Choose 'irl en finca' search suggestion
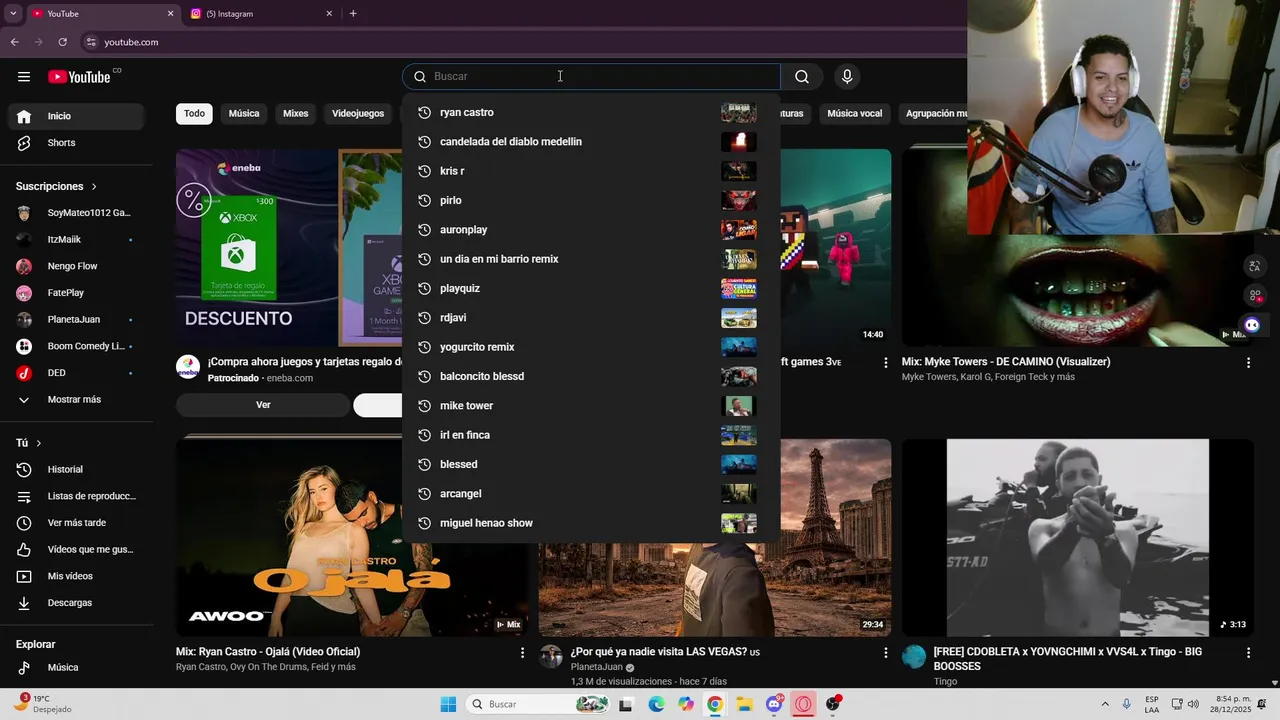The height and width of the screenshot is (720, 1280). pyautogui.click(x=591, y=435)
